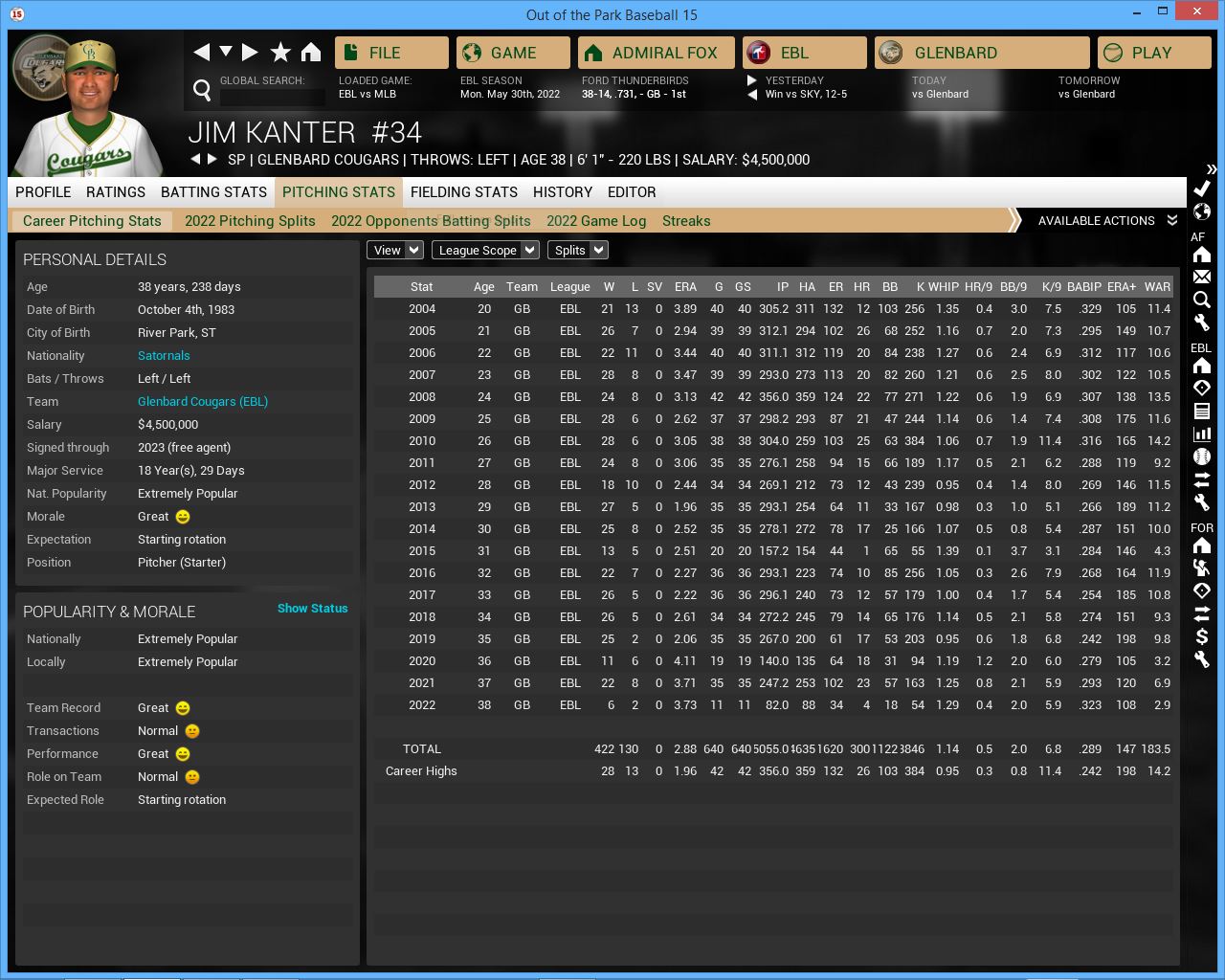Follow the Satornals nationality link
Viewport: 1225px width, 980px height.
(x=164, y=355)
